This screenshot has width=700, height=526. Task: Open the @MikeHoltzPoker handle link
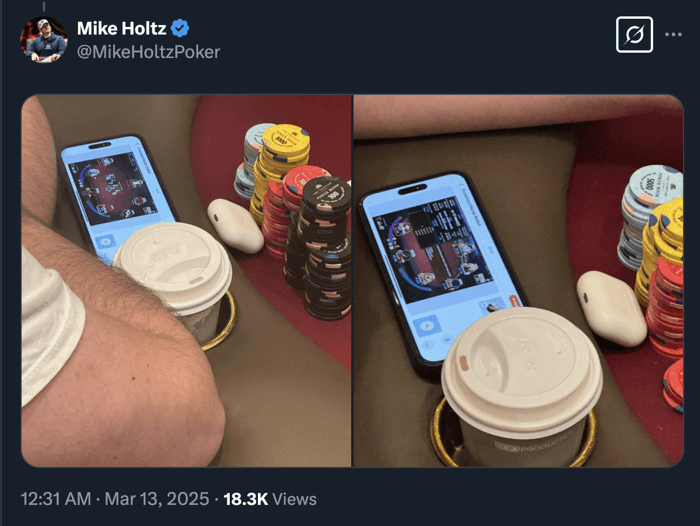[x=149, y=52]
